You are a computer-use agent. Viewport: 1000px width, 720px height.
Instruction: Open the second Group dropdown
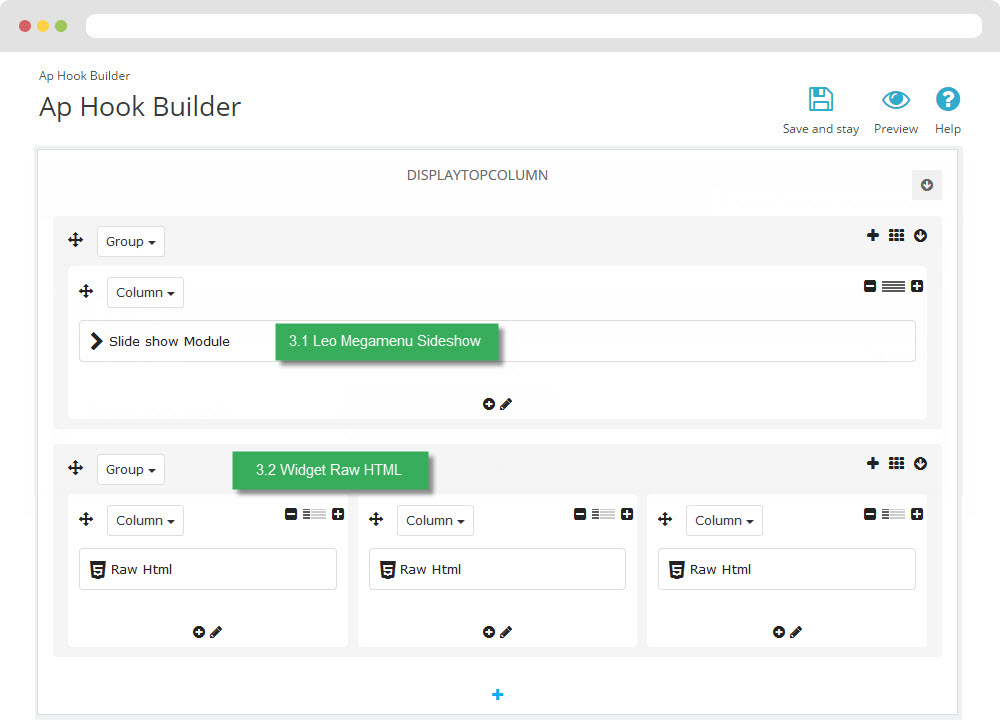(131, 469)
